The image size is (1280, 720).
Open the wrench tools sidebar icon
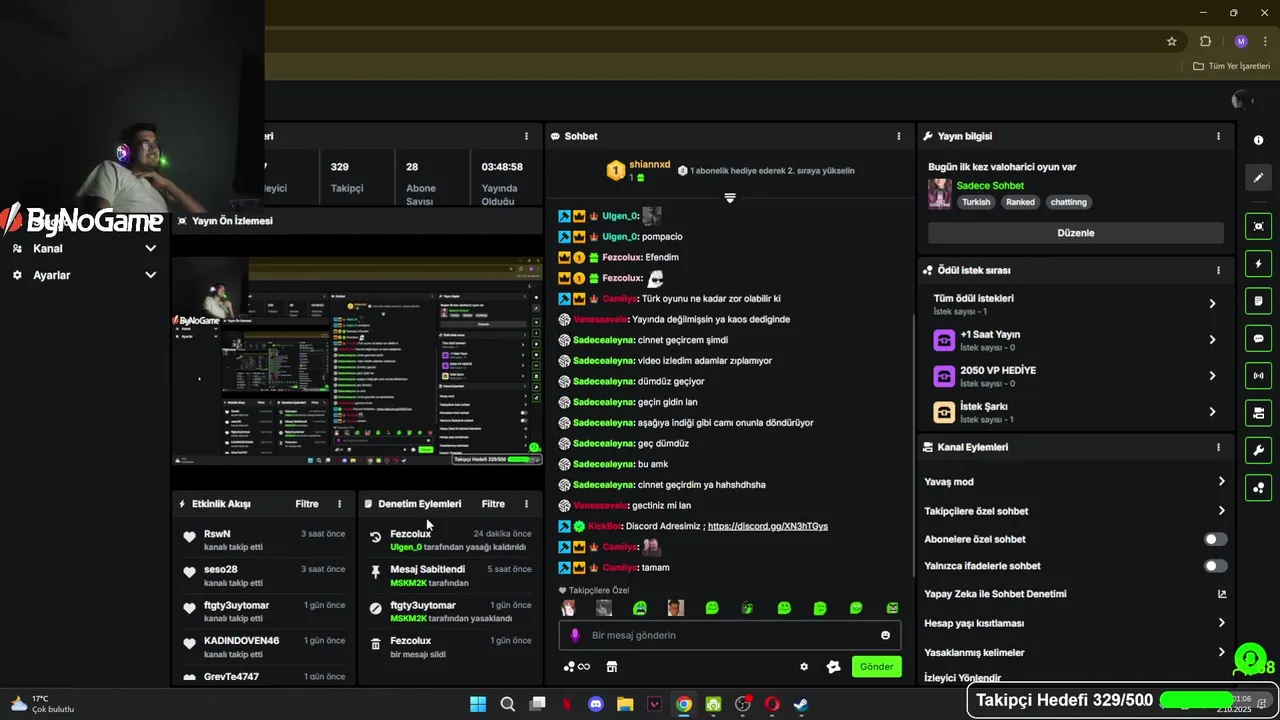1258,450
